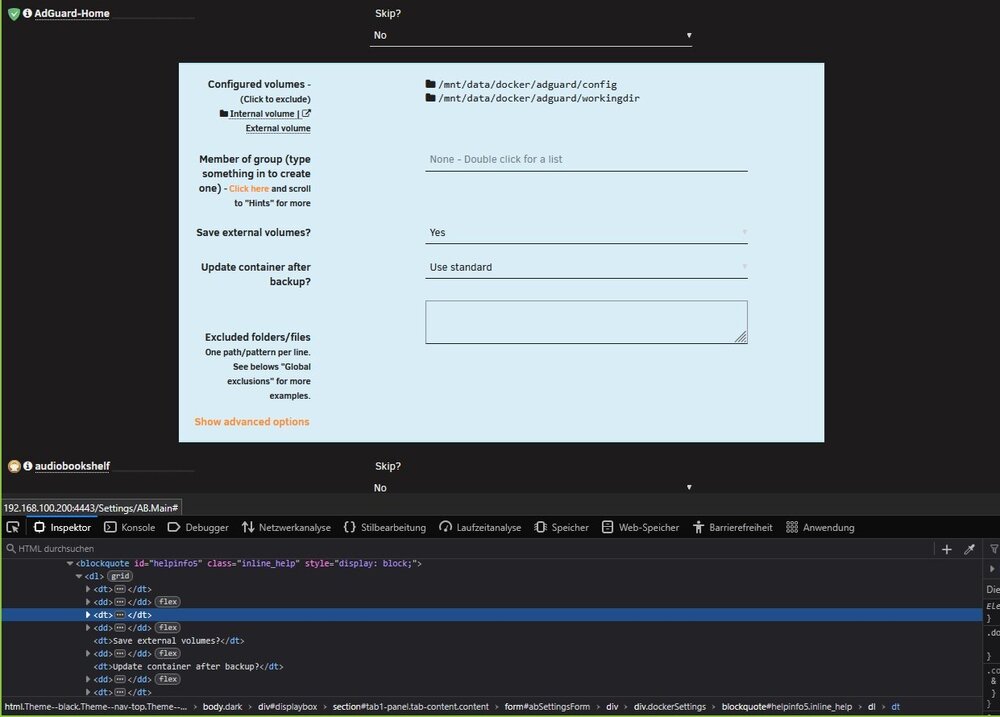Open the Stilbearbeitung tab
1000x717 pixels.
(x=385, y=528)
